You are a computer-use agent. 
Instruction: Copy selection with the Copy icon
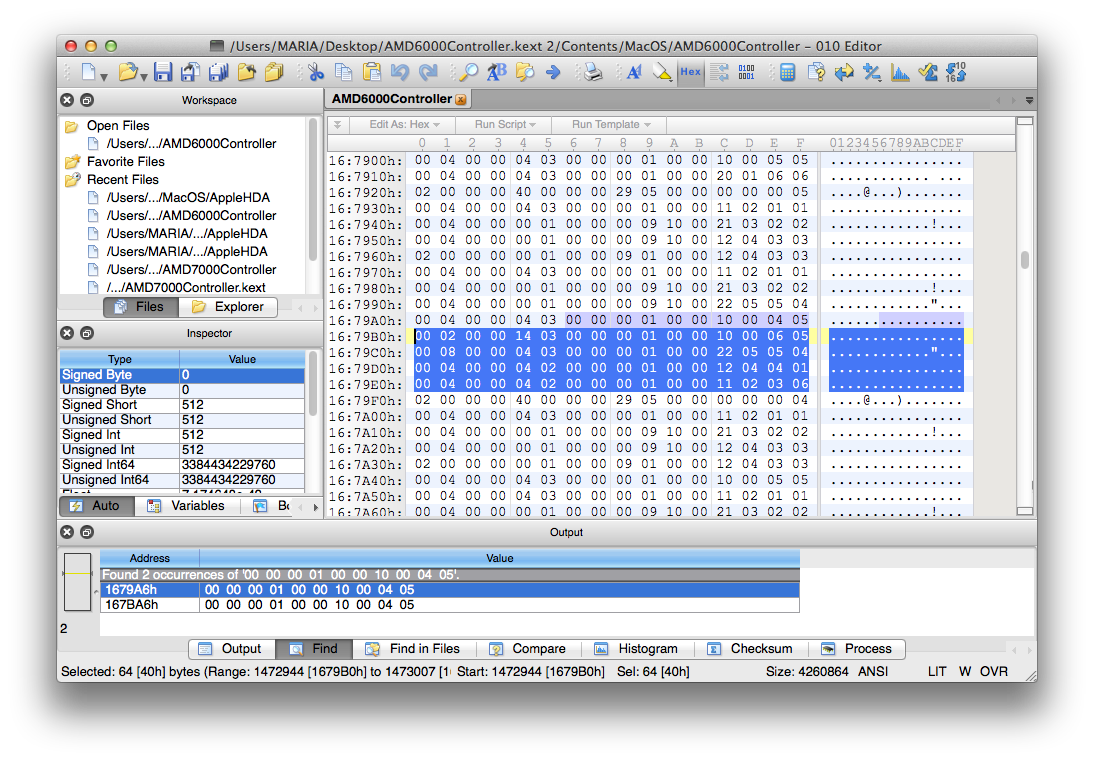coord(343,72)
